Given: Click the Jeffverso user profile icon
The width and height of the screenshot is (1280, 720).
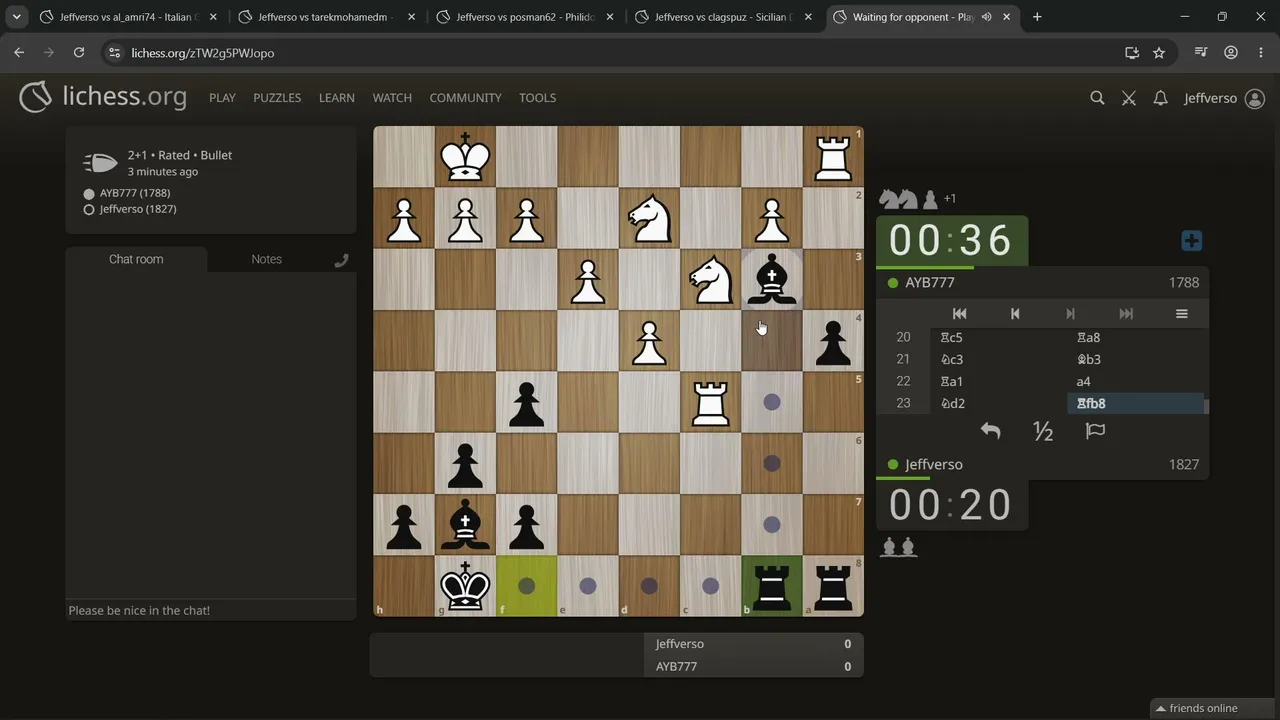Looking at the screenshot, I should (1254, 98).
